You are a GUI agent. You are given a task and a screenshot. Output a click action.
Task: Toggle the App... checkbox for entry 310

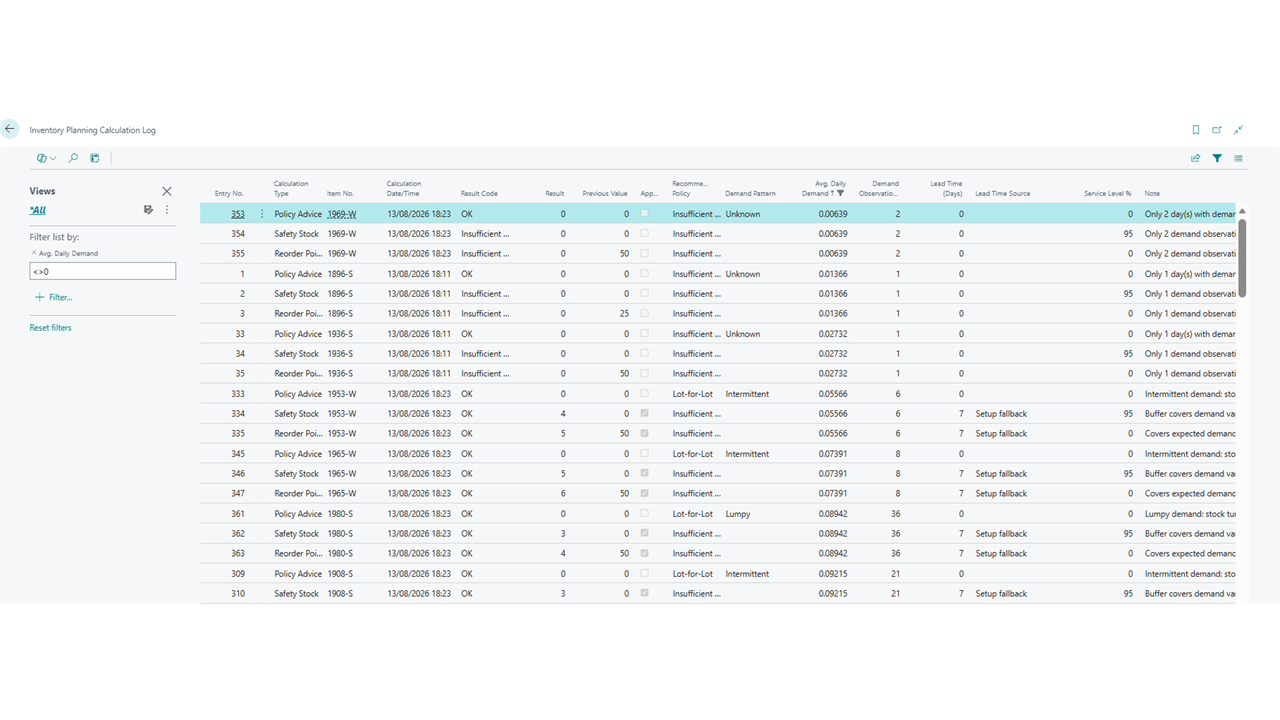(x=645, y=594)
